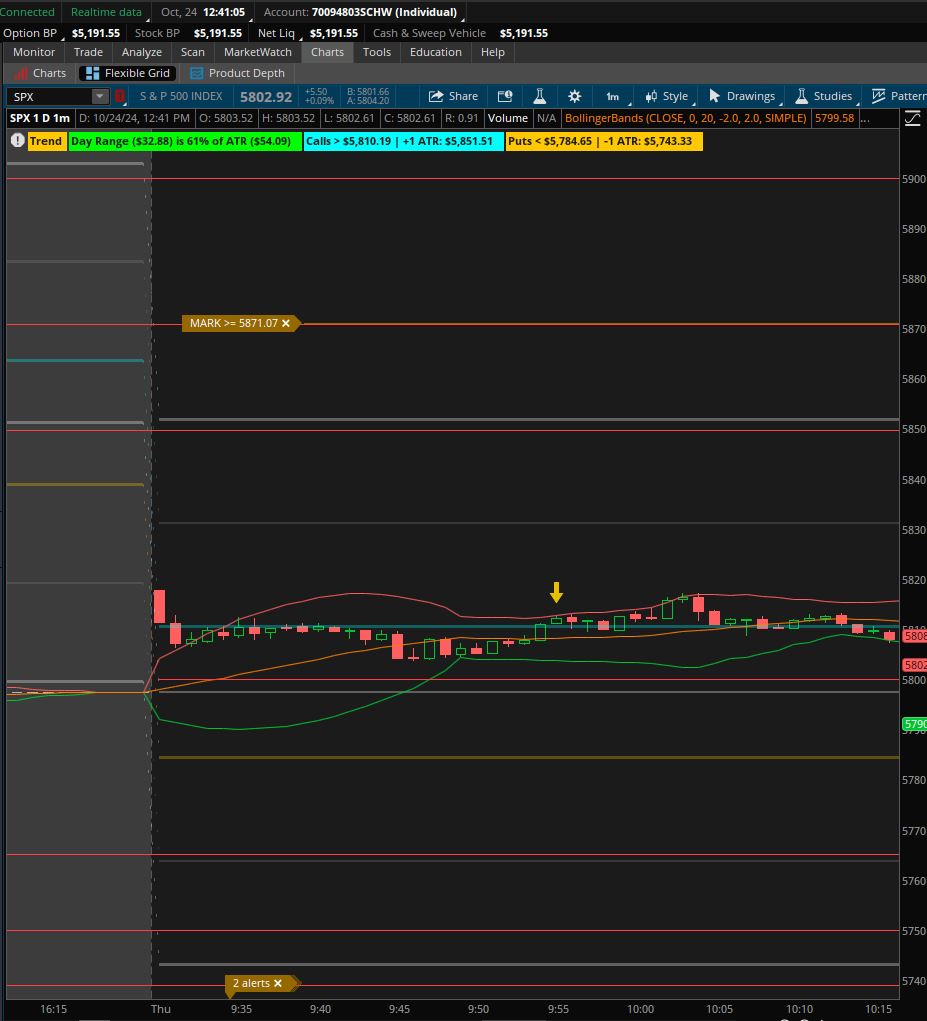Image resolution: width=927 pixels, height=1021 pixels.
Task: Remove the MARK >= 5871.07 alert
Action: coord(286,323)
